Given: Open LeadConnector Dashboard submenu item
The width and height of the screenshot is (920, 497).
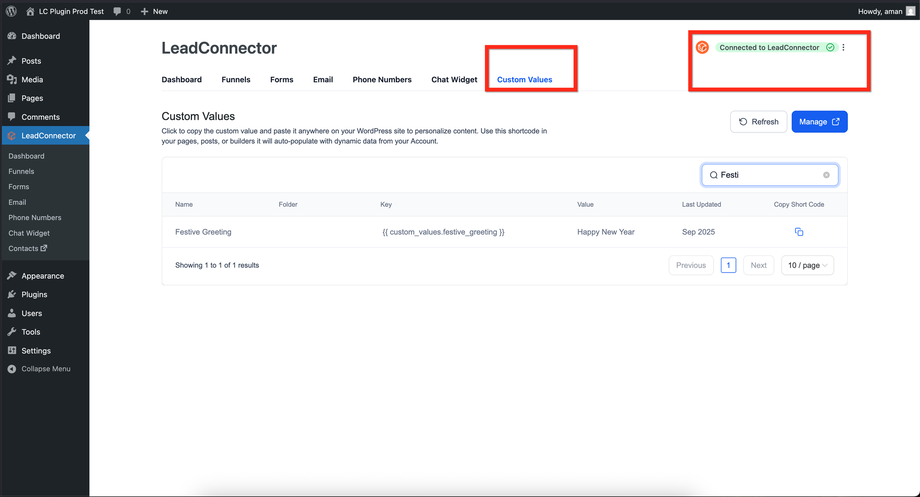Looking at the screenshot, I should (26, 156).
